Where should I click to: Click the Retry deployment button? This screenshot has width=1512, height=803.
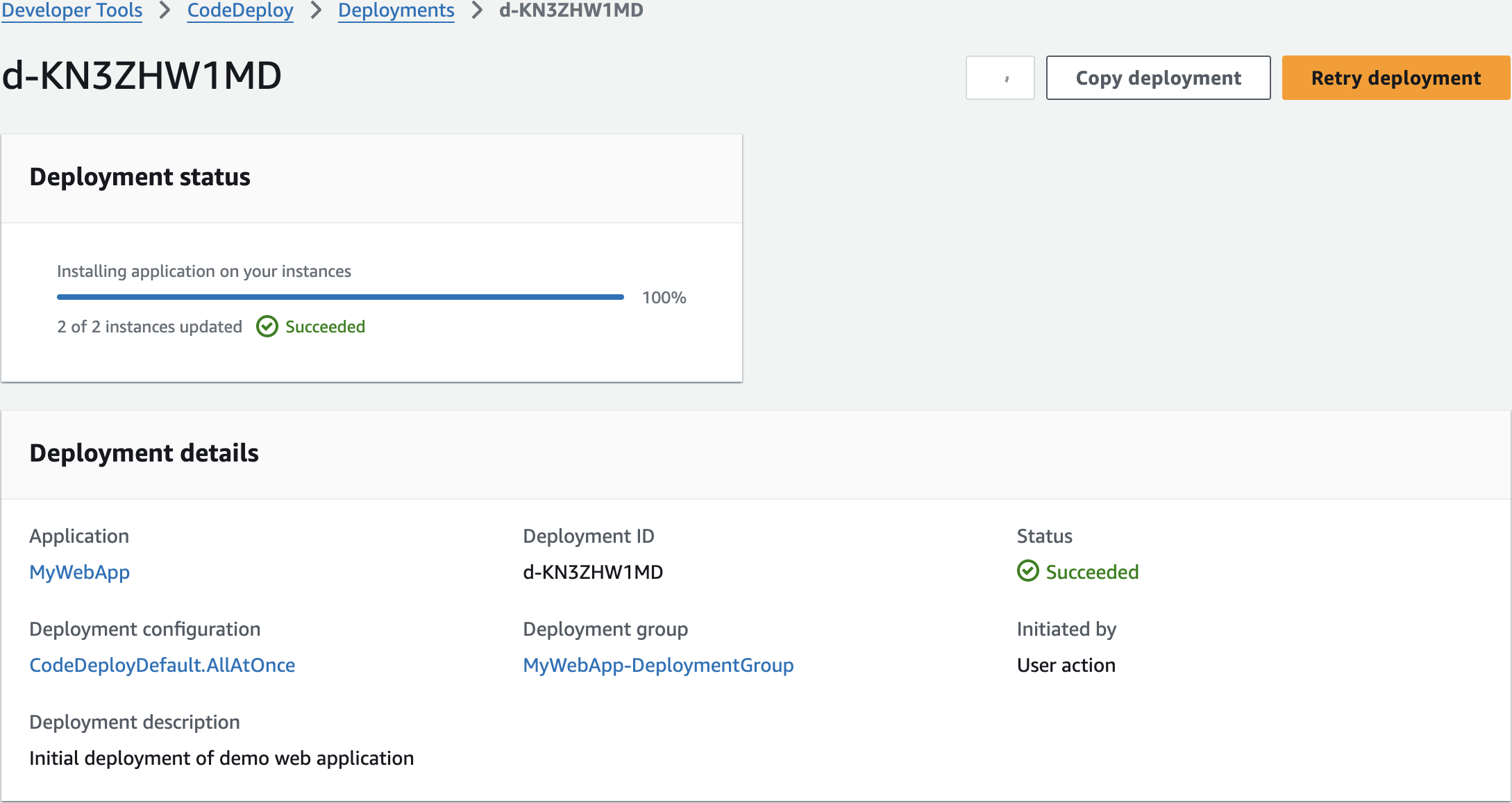[1395, 78]
